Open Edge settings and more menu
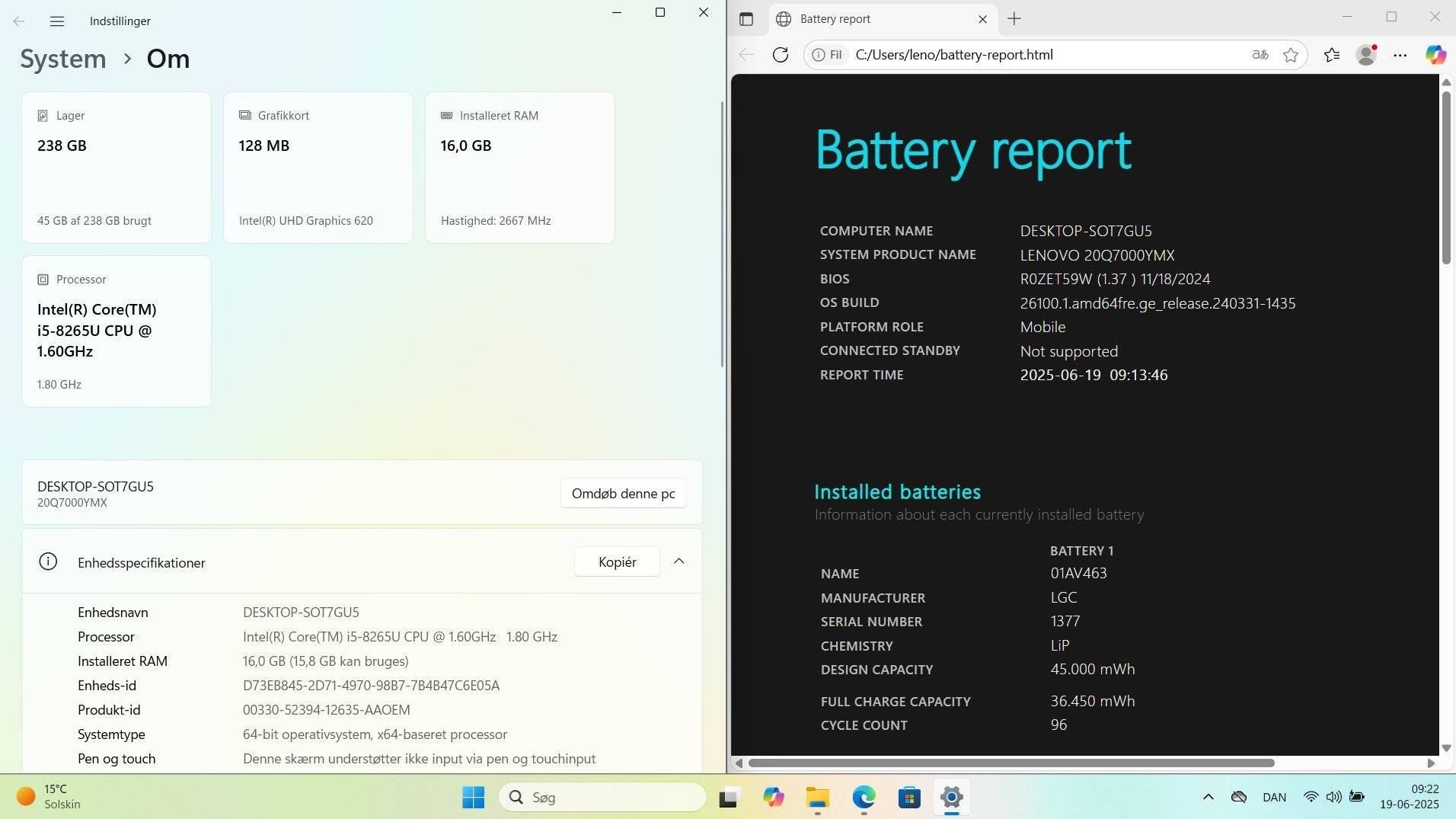 (x=1400, y=55)
